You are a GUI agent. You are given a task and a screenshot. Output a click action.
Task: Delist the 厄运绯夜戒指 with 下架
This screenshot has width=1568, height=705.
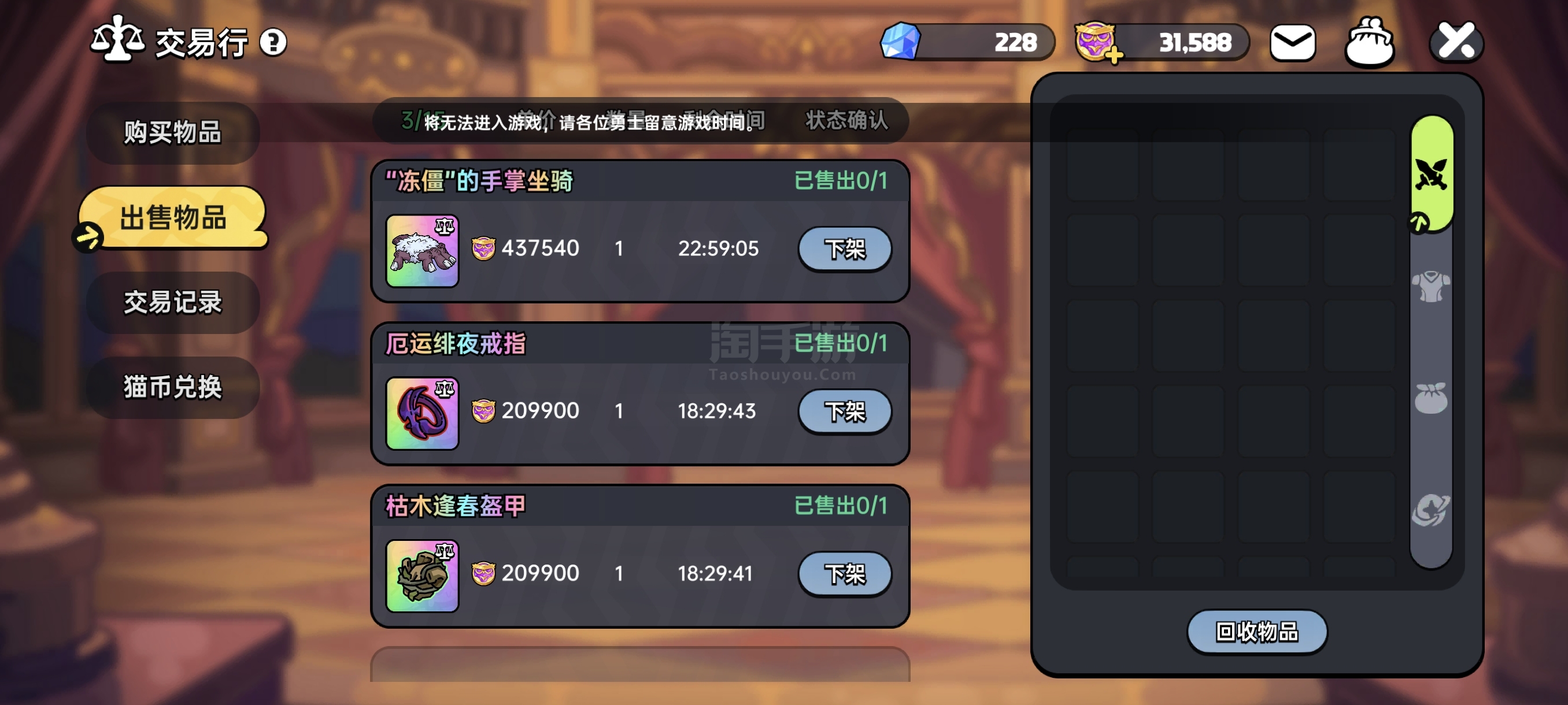844,411
